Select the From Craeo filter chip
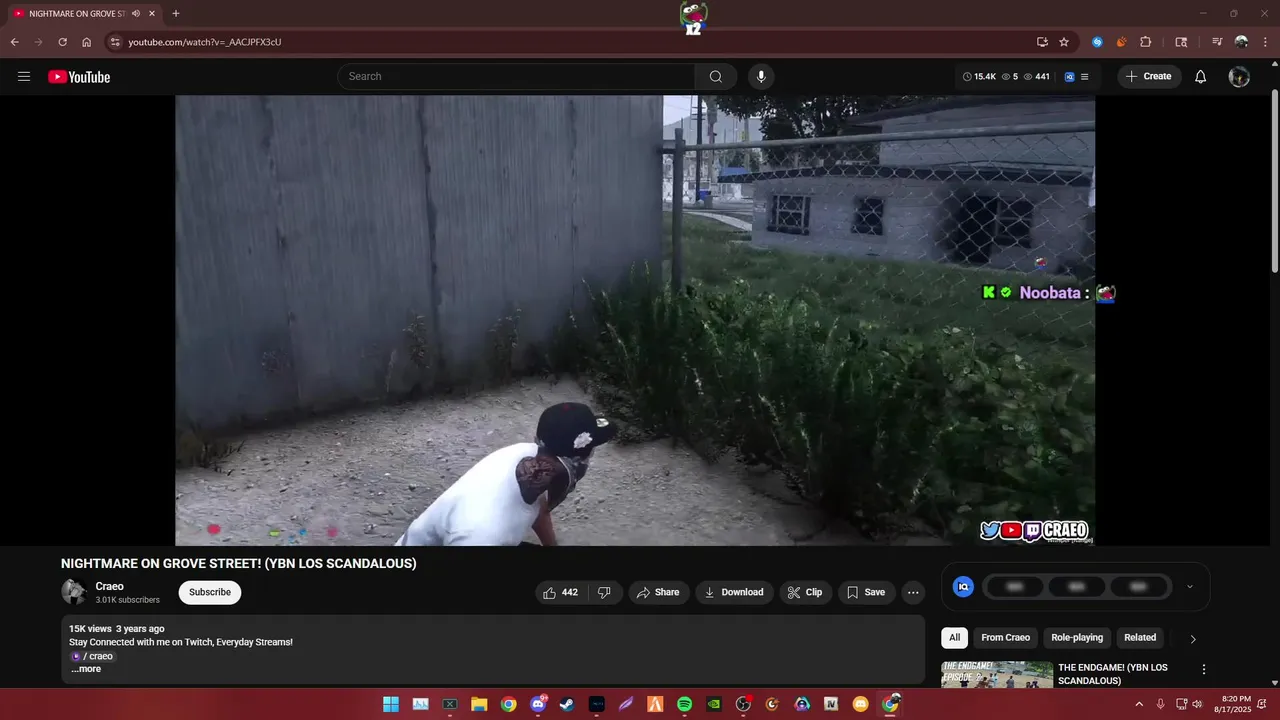The image size is (1280, 720). (1005, 637)
